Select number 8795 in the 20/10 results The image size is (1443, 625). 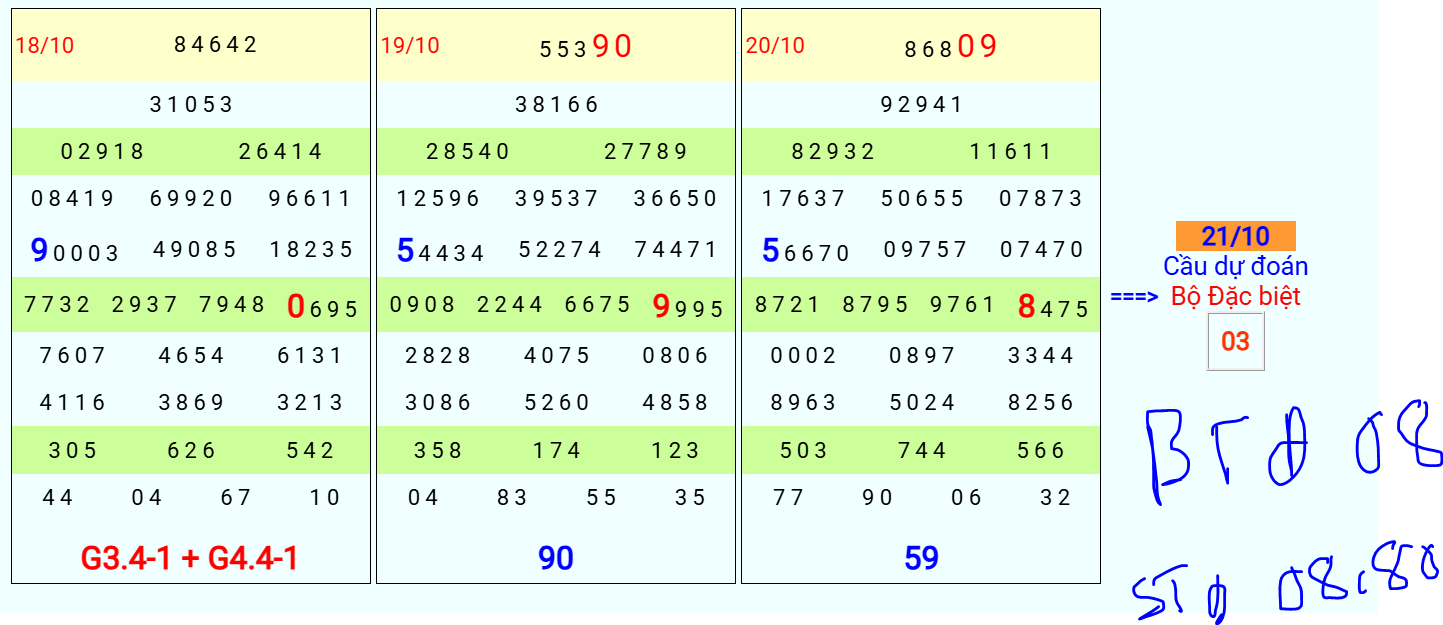[876, 305]
